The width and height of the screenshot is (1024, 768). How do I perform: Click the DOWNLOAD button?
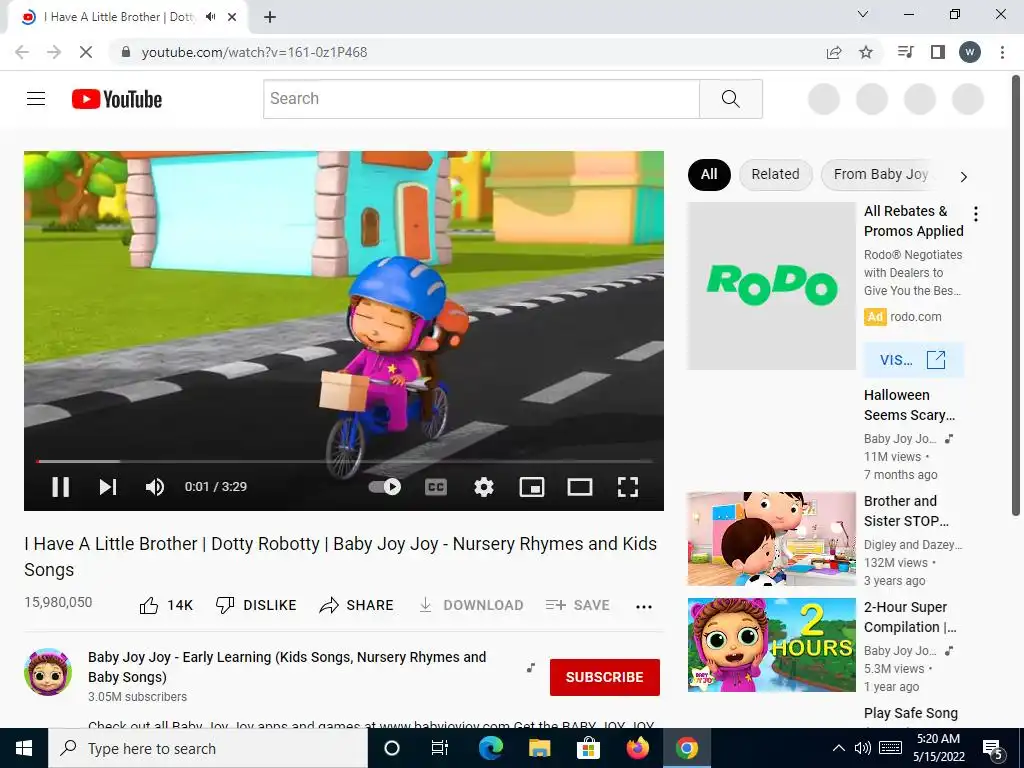click(471, 605)
